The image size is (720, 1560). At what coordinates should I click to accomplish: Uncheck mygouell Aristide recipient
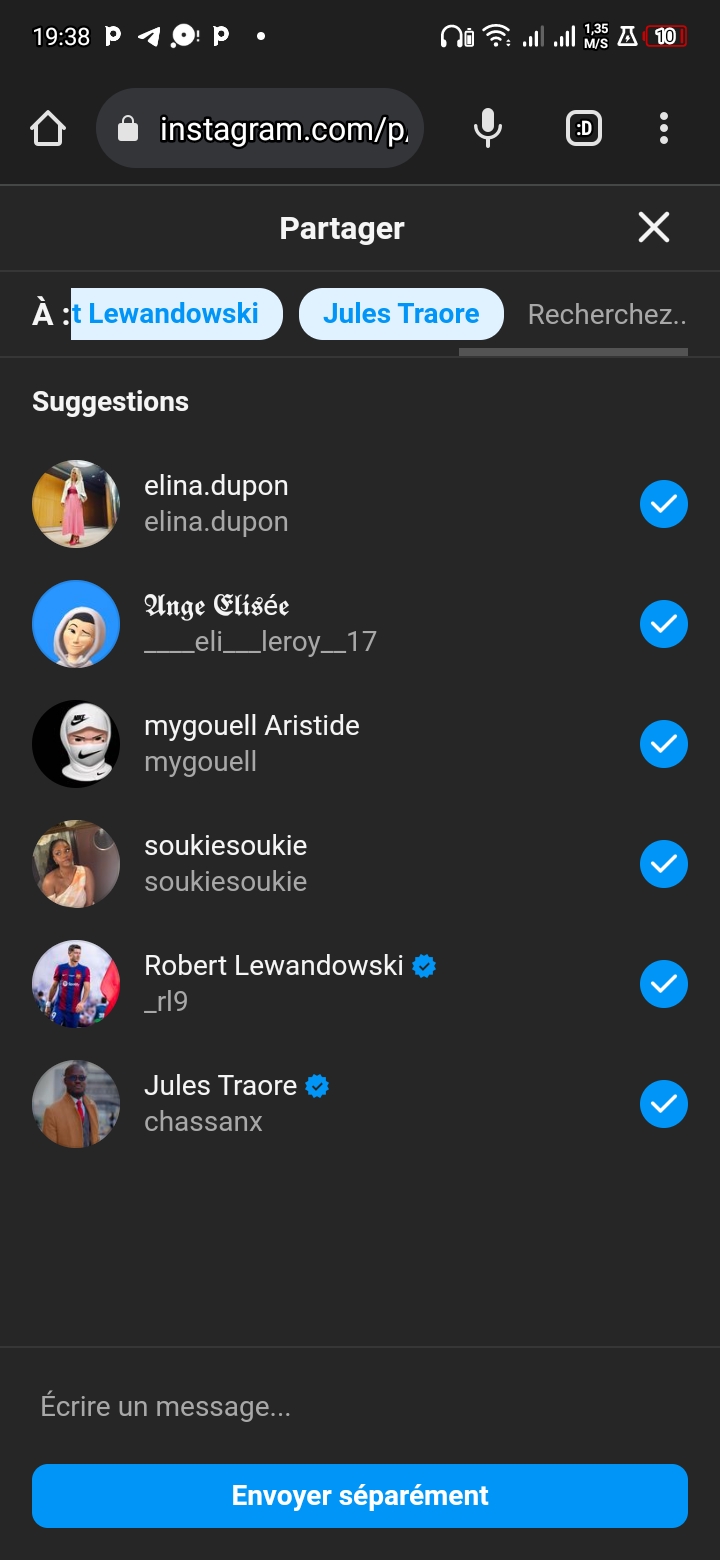click(664, 744)
